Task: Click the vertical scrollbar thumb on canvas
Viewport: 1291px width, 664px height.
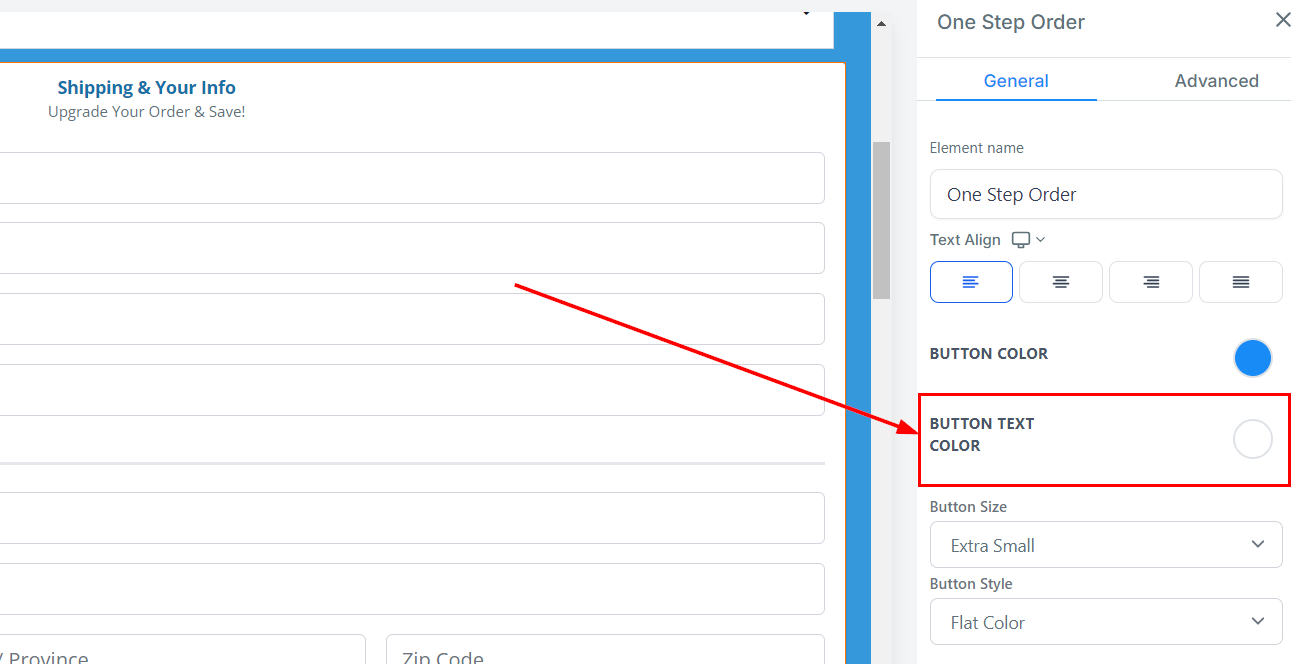Action: (881, 220)
